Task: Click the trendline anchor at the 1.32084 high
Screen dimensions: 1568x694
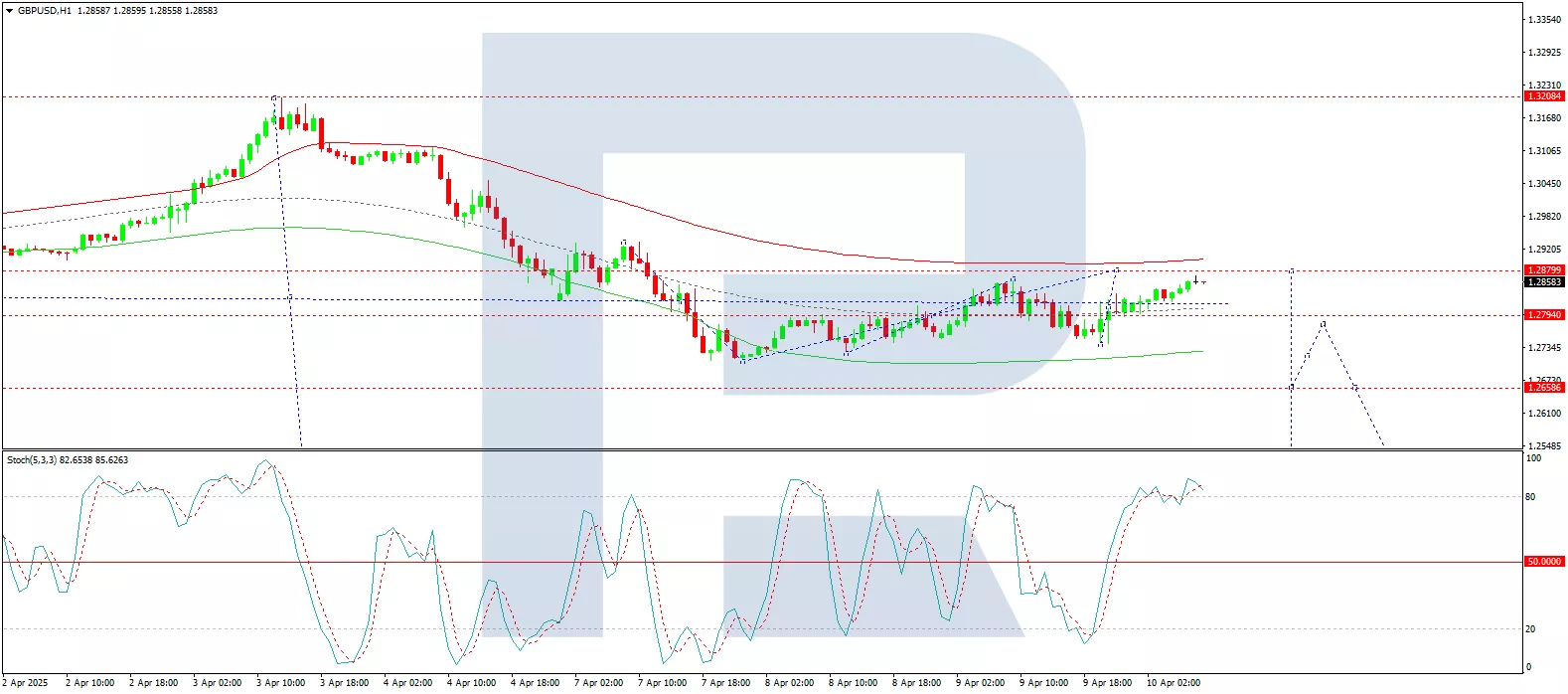Action: (x=274, y=97)
